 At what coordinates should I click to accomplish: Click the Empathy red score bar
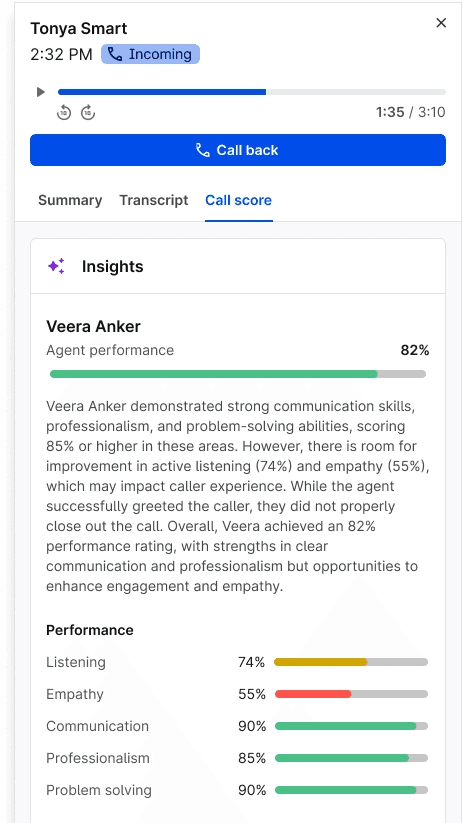click(351, 694)
